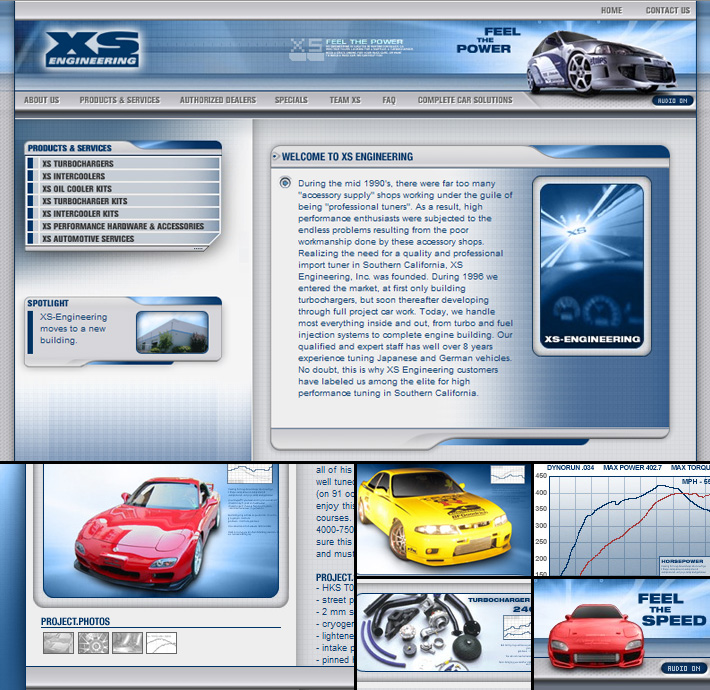This screenshot has height=690, width=710.
Task: Click the dyno run horsepower graph
Action: (623, 521)
